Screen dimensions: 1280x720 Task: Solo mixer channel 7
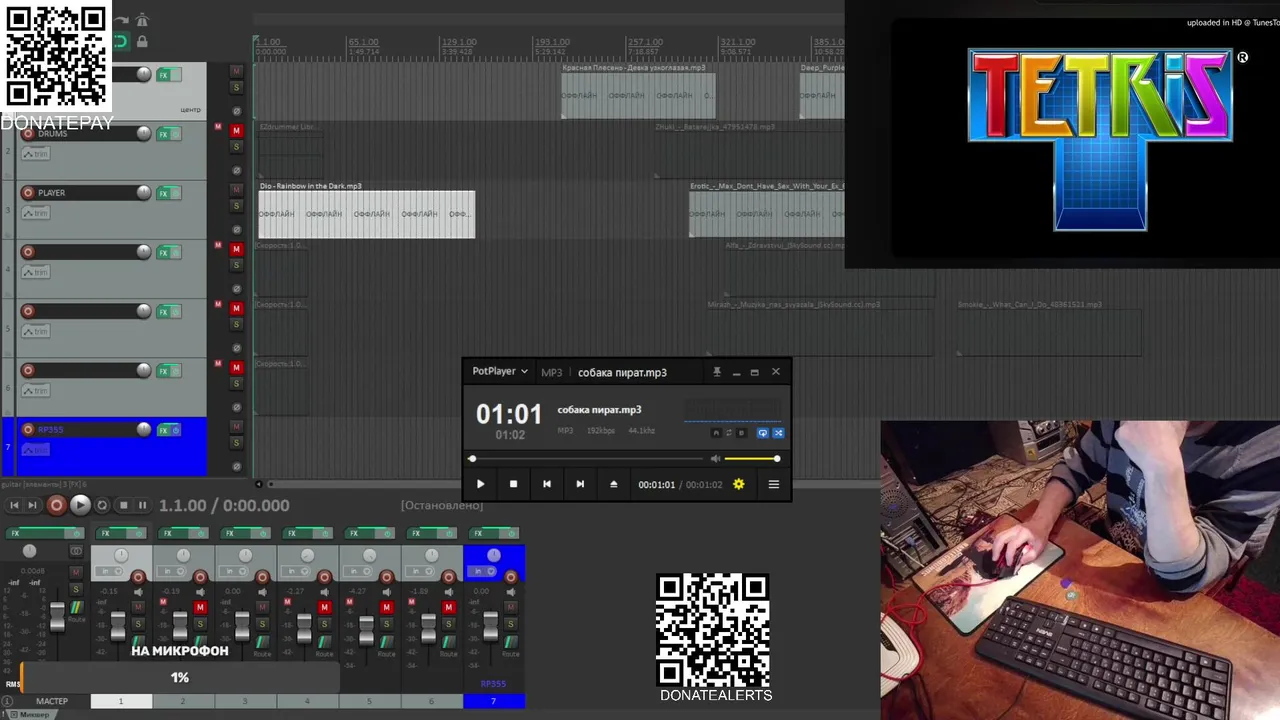click(x=511, y=624)
